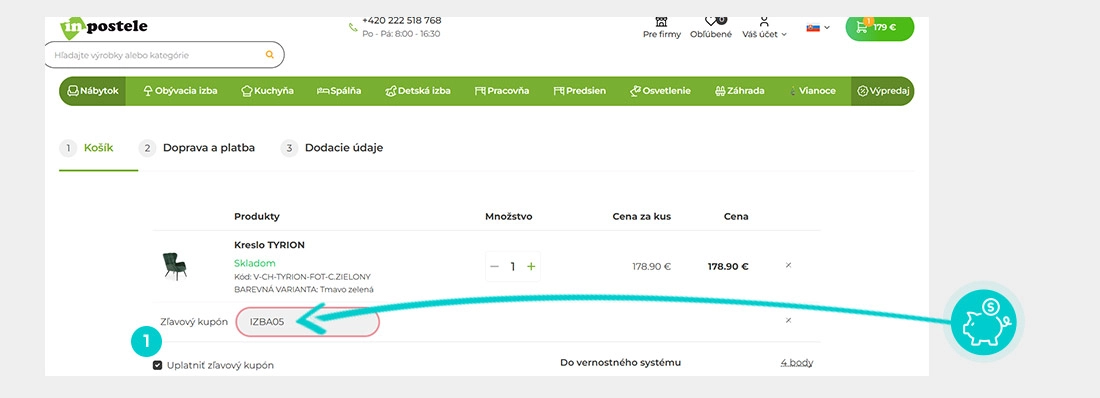Click the coupon field containing IZBA05
This screenshot has width=1100, height=398.
(307, 322)
